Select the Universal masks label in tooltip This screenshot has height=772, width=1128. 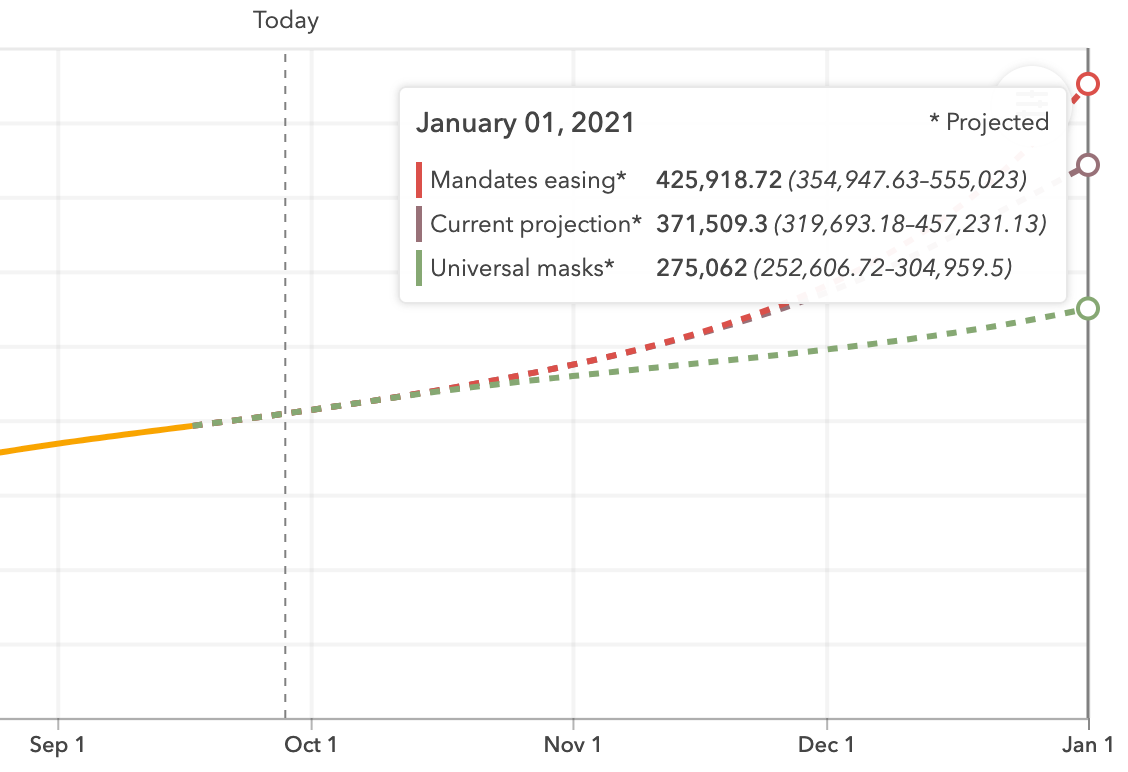[522, 268]
